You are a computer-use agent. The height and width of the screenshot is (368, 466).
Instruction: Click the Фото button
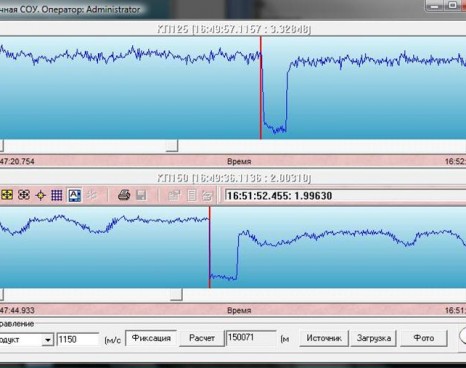click(x=424, y=338)
